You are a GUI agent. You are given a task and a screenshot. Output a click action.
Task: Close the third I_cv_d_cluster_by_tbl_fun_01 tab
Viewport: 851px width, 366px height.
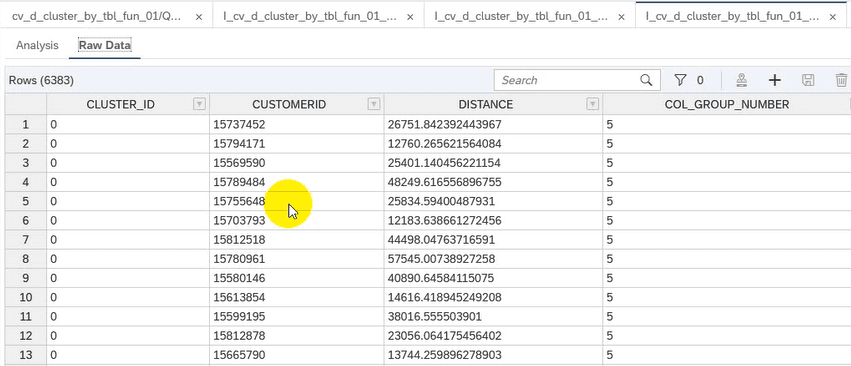tap(621, 17)
